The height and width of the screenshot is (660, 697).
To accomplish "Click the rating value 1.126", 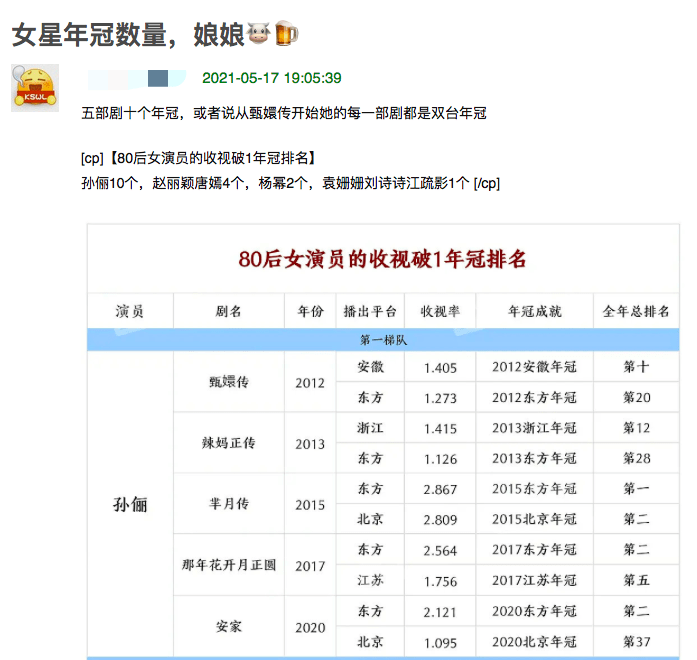I will coord(440,459).
